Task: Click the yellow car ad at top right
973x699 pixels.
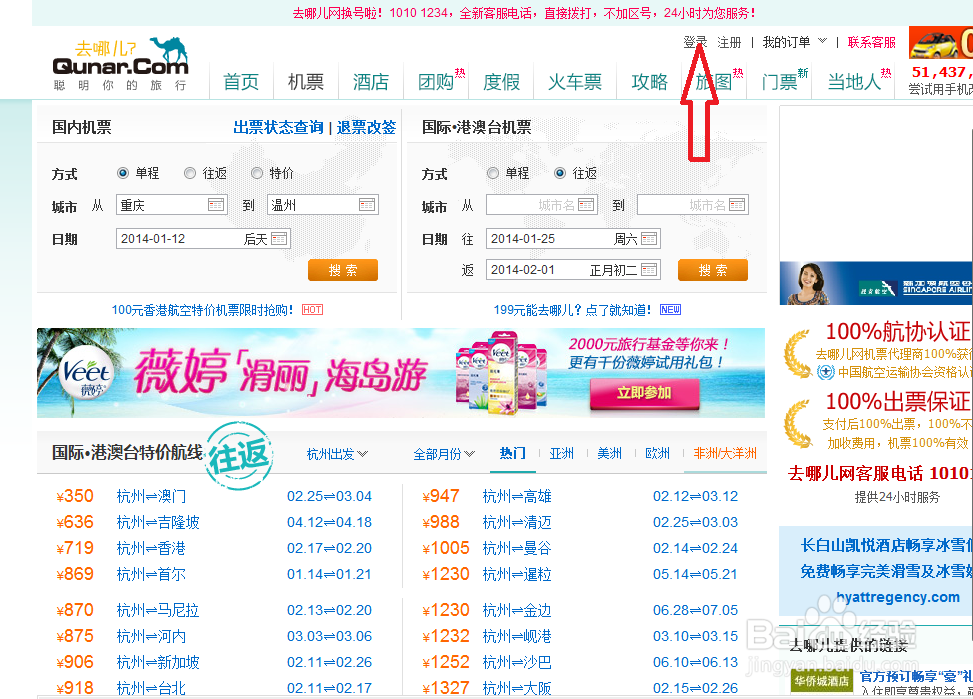Action: coord(941,43)
